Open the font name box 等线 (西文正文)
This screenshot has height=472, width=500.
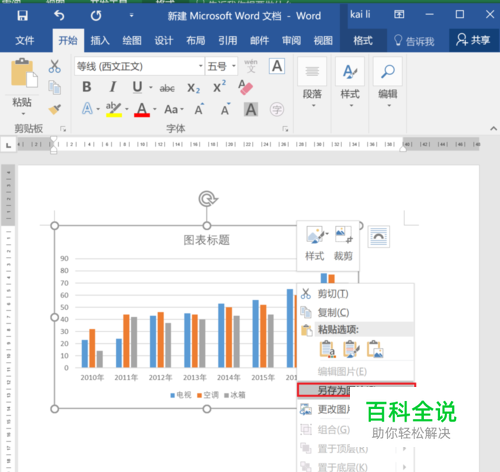139,66
